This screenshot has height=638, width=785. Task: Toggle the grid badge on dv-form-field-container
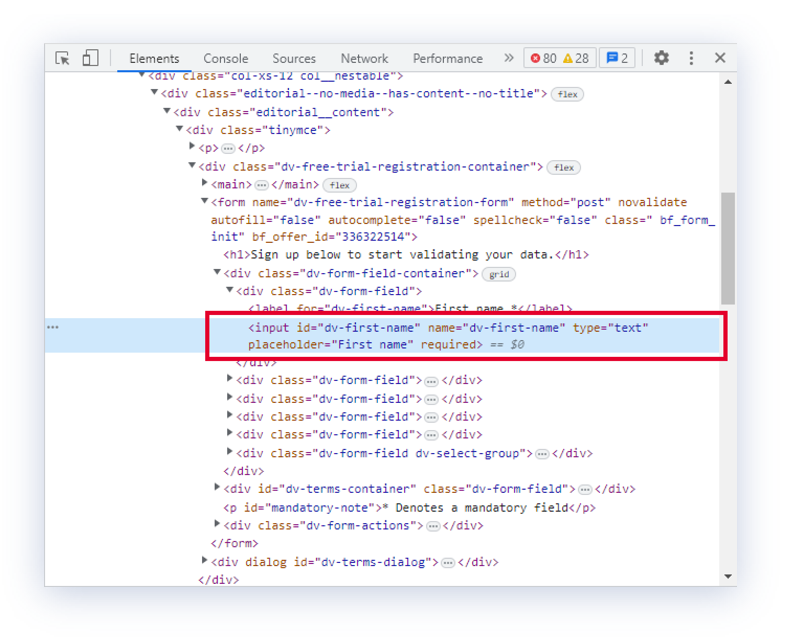497,274
